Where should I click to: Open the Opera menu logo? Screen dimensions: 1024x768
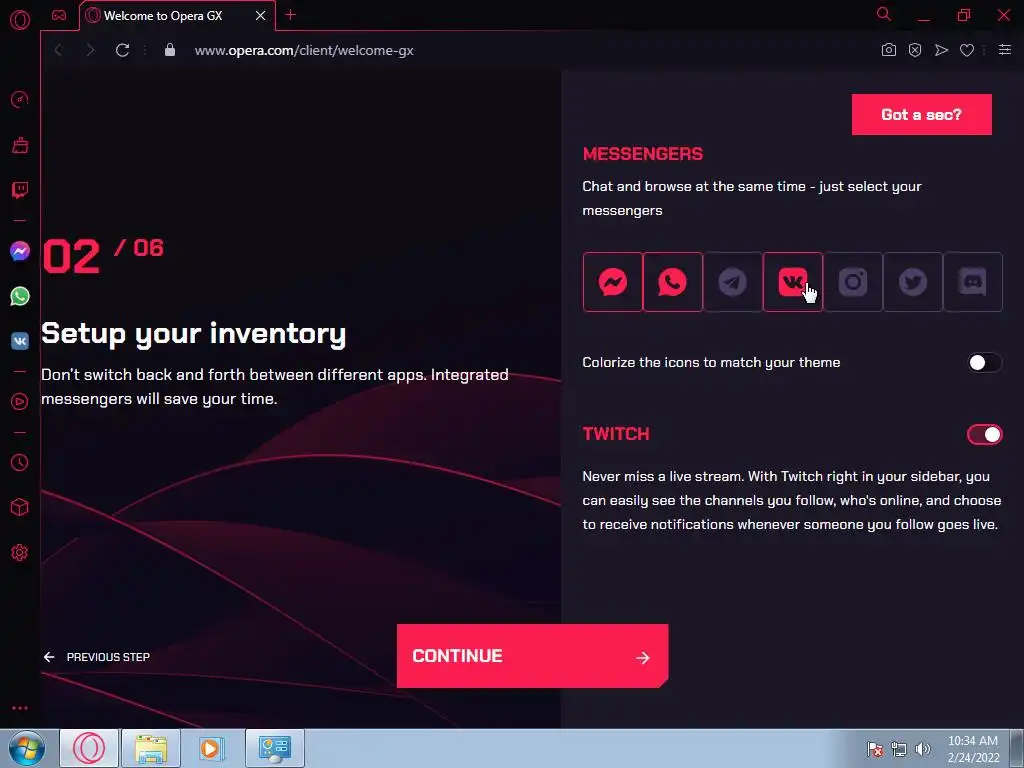pyautogui.click(x=20, y=20)
